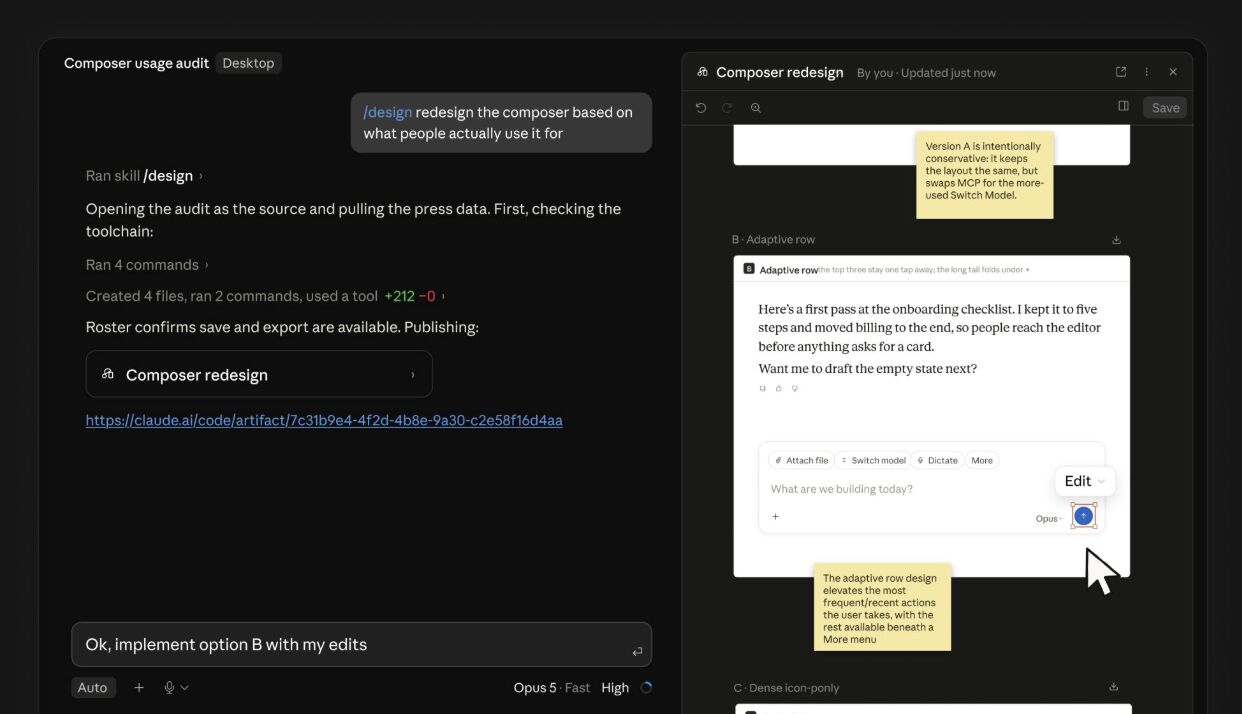The image size is (1242, 714).
Task: Click the What are we building today field
Action: pyautogui.click(x=841, y=489)
